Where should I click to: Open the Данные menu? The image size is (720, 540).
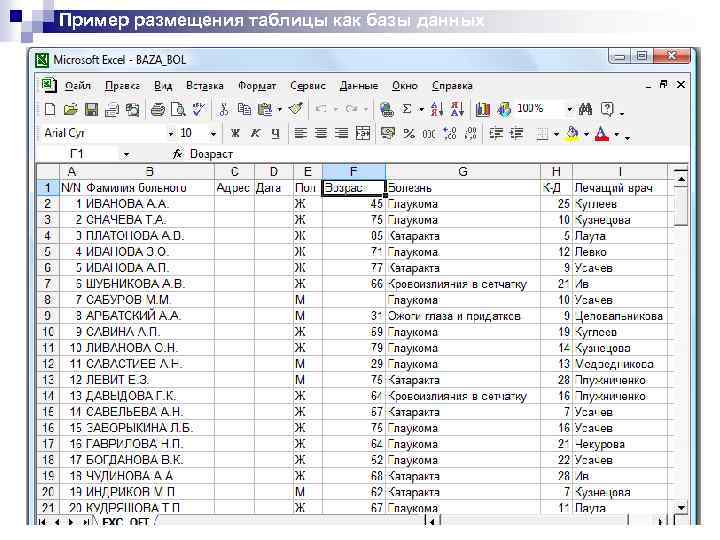[x=359, y=86]
